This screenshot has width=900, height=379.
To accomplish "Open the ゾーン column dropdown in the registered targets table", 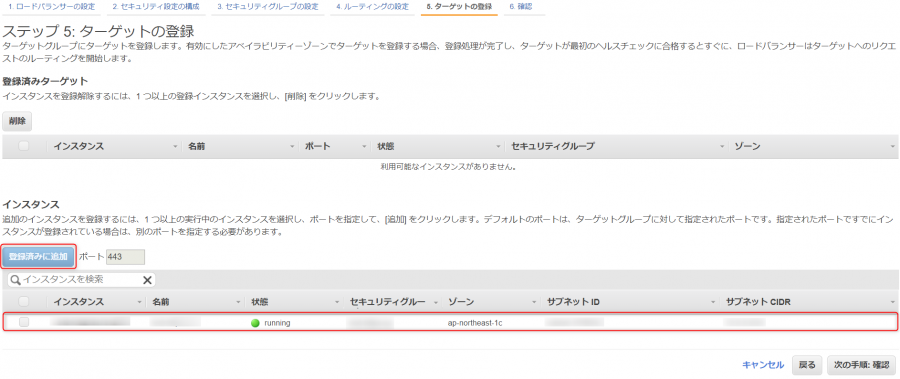I will pyautogui.click(x=893, y=147).
